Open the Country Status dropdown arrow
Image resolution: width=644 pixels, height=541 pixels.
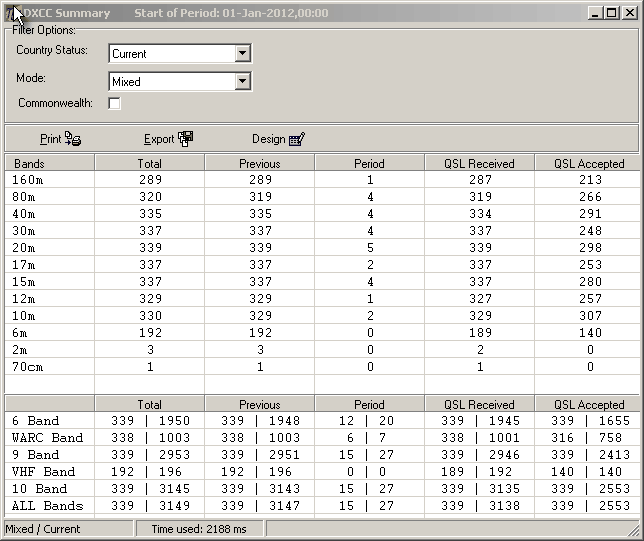(242, 53)
